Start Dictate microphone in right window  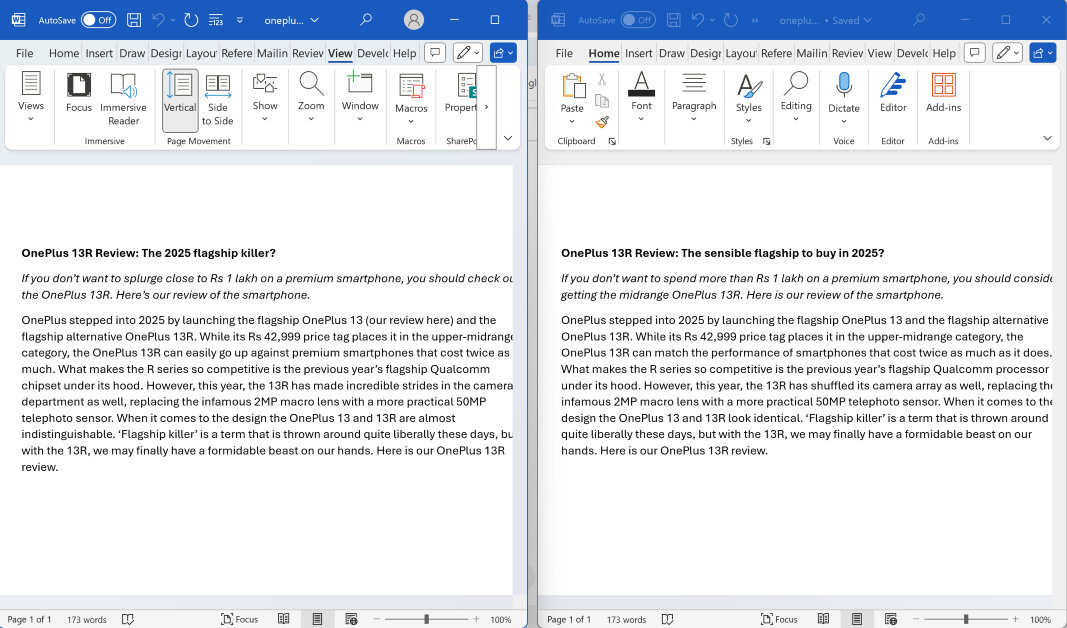(x=844, y=98)
